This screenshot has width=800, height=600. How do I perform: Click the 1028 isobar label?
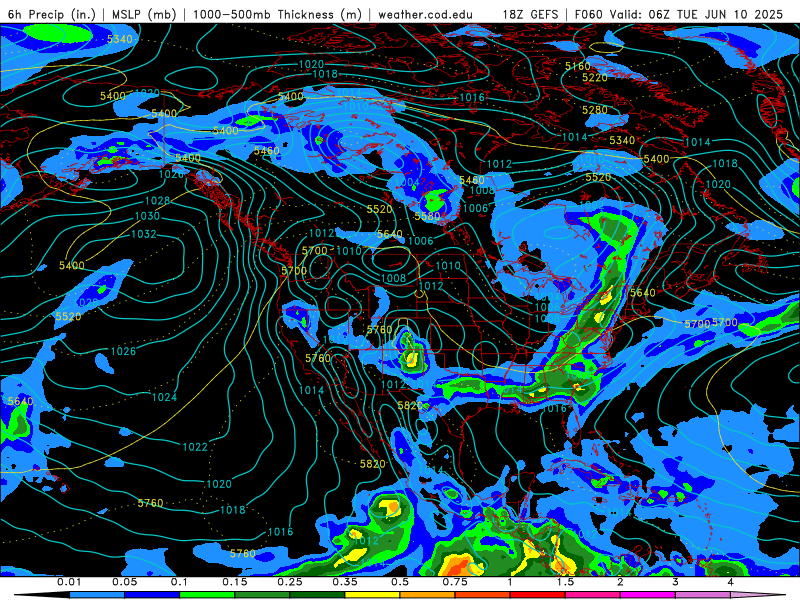[157, 201]
